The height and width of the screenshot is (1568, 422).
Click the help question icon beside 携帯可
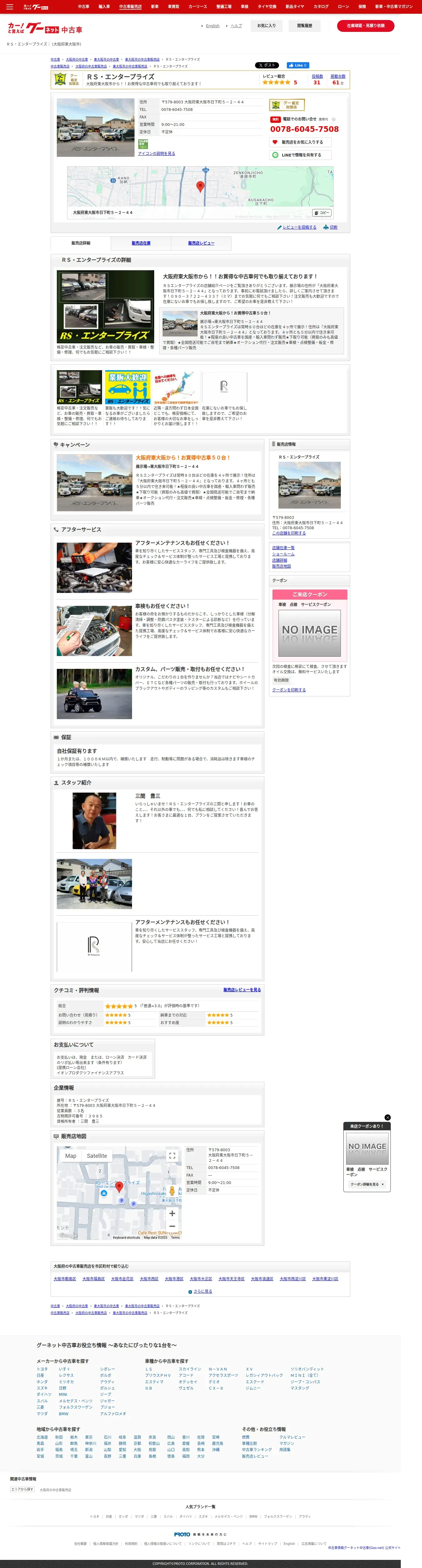point(334,119)
